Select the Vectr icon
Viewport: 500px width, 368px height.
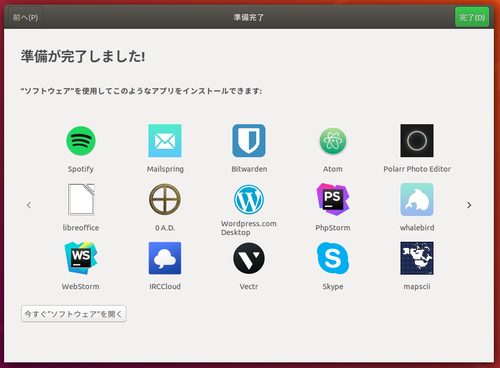[x=249, y=258]
